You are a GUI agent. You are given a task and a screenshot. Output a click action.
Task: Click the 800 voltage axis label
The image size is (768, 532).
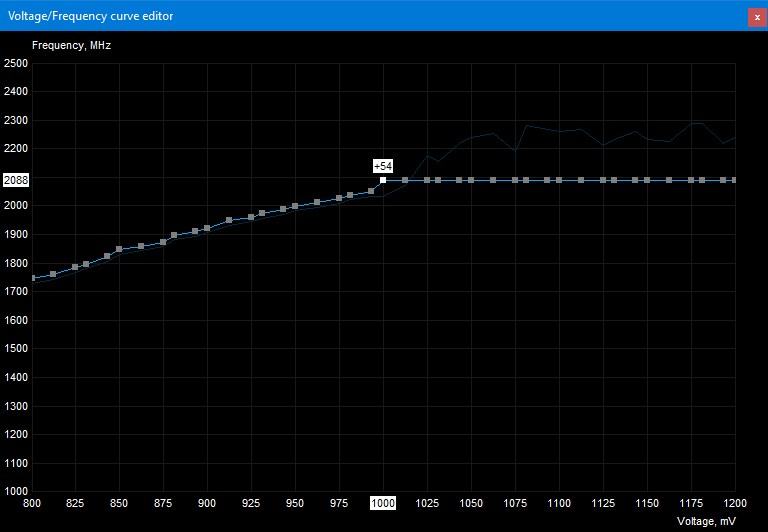click(x=32, y=503)
